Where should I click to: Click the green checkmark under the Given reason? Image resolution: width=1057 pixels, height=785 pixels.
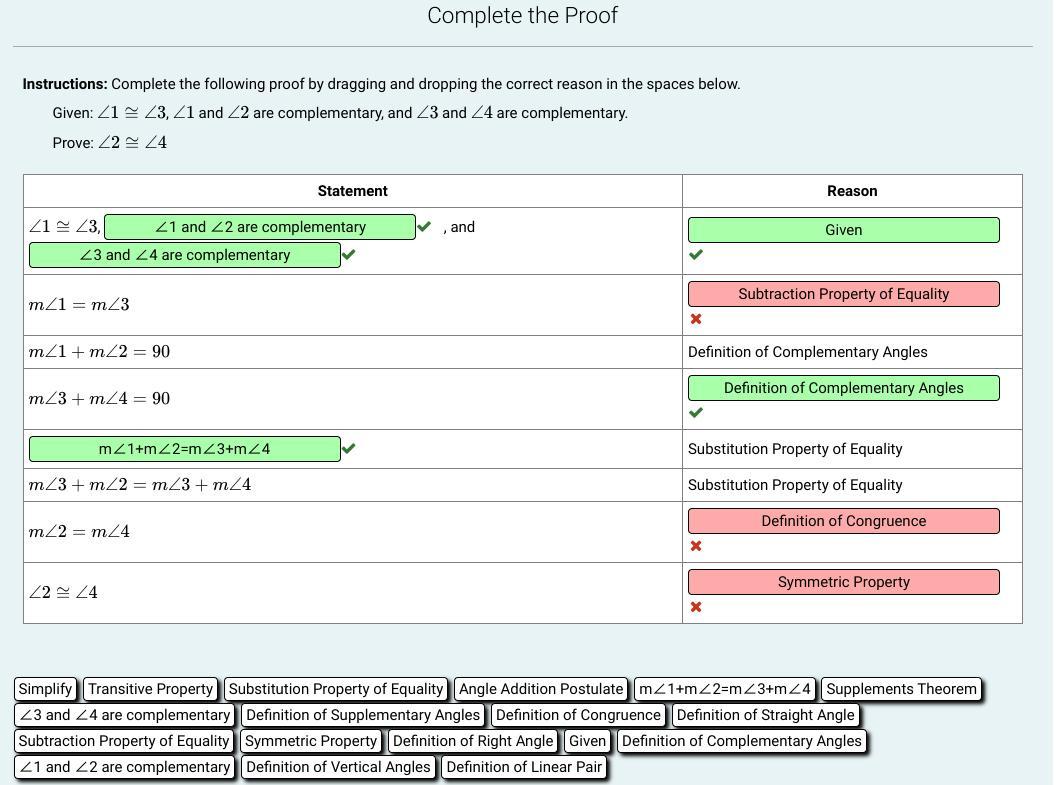coord(696,254)
